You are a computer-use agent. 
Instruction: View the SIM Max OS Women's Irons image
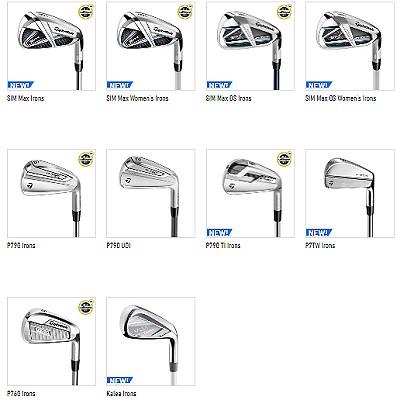350,46
